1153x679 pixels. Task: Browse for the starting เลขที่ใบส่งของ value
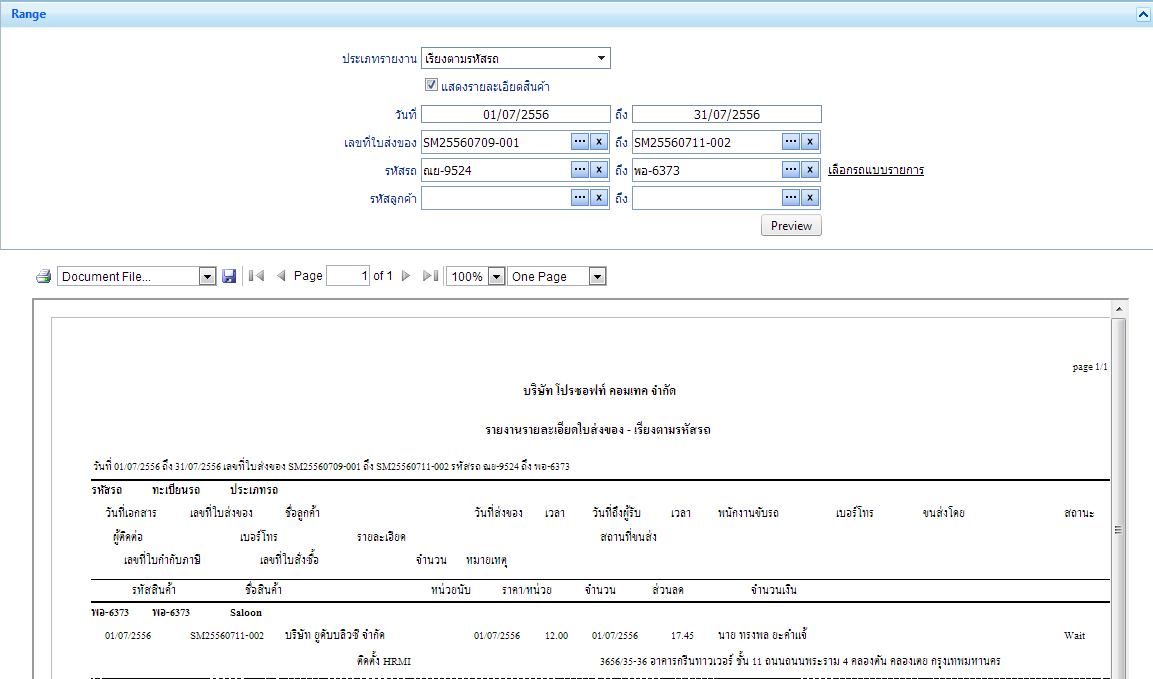580,142
